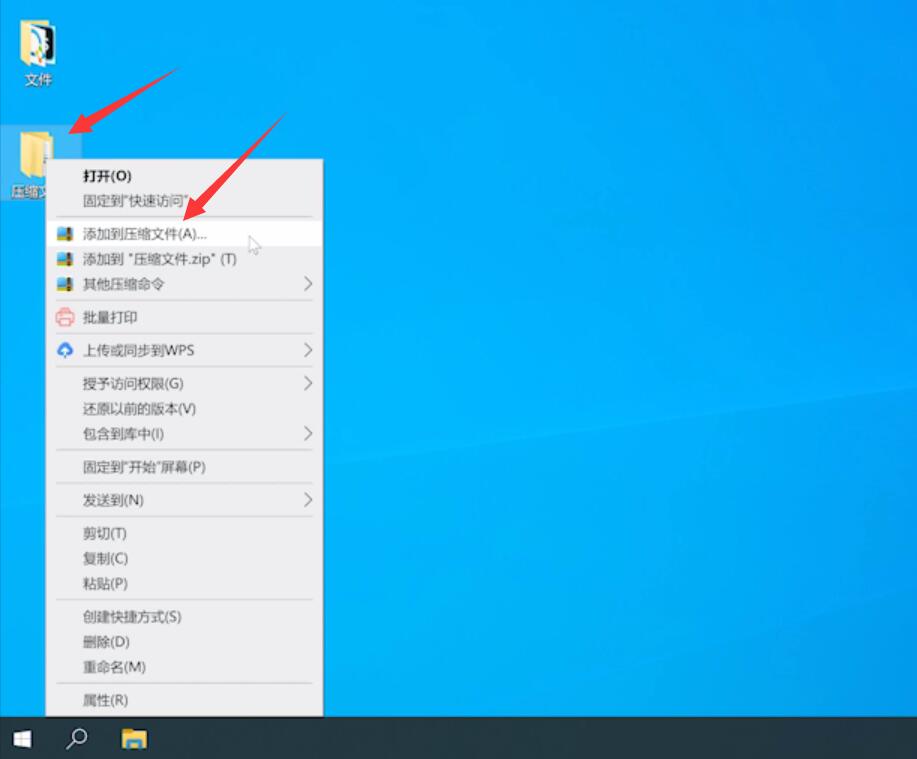This screenshot has width=917, height=759.
Task: Select 添加到压缩文件(A)... menu entry
Action: [x=184, y=234]
